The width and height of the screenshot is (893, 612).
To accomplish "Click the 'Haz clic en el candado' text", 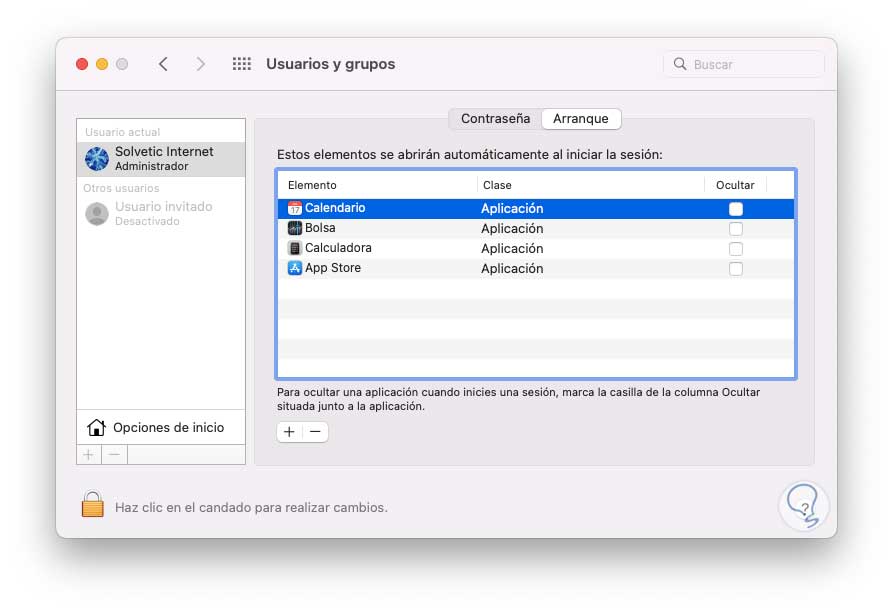I will click(x=251, y=507).
